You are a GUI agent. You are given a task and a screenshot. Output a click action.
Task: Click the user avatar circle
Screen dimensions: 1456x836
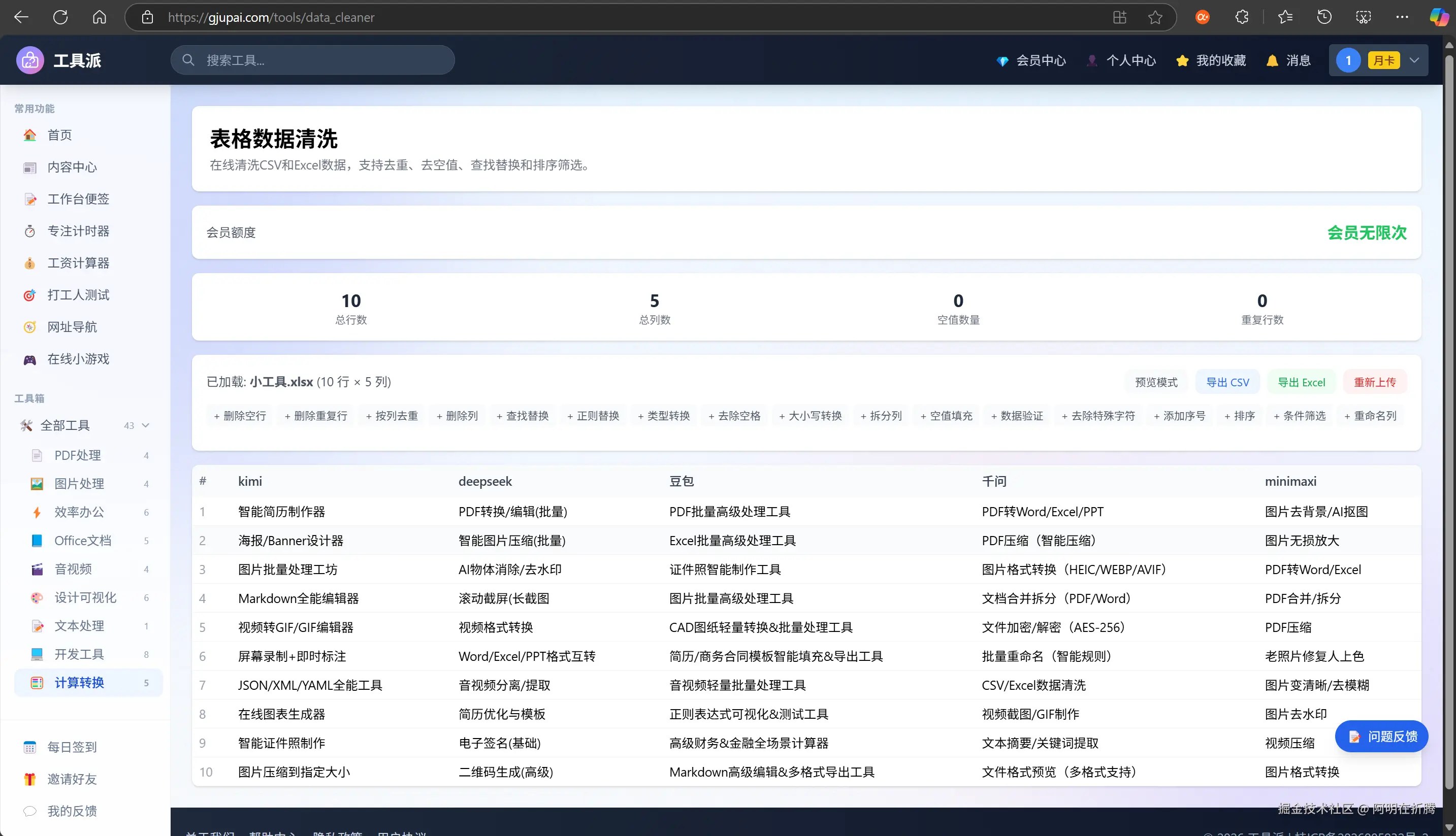point(1348,60)
